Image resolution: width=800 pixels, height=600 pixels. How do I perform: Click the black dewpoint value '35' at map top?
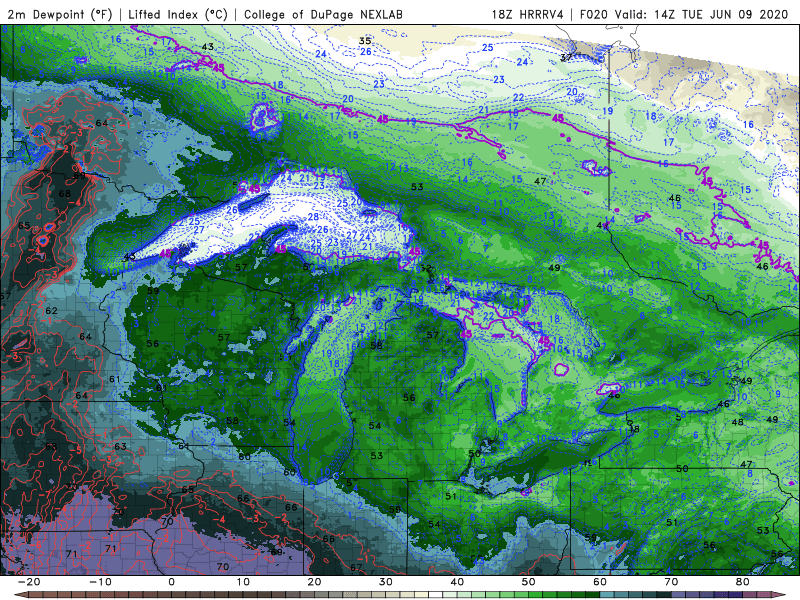click(x=365, y=41)
